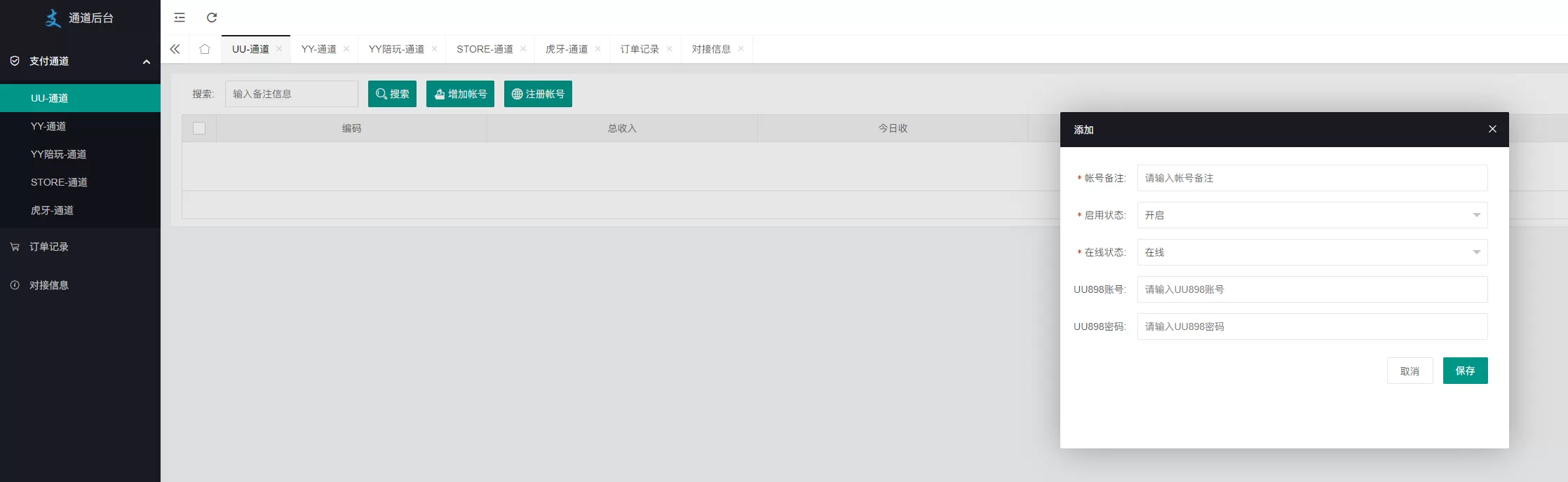Open 订单记录 in the sidebar
Viewport: 1568px width, 482px height.
click(49, 247)
